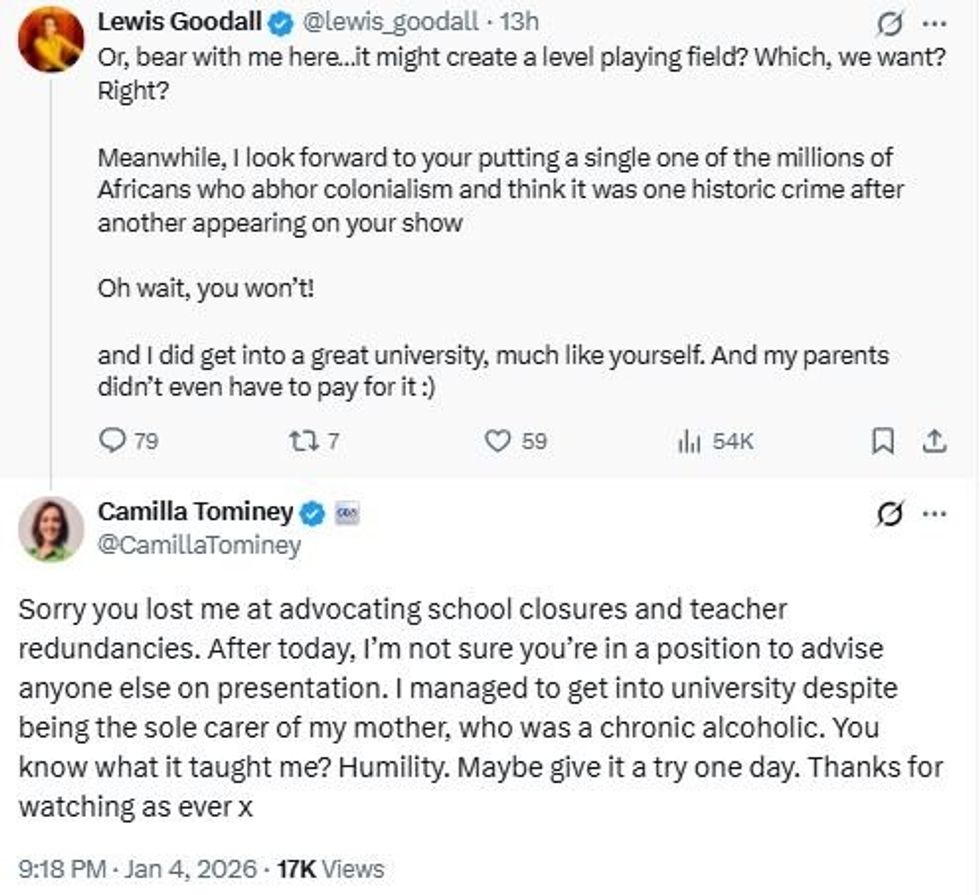This screenshot has width=980, height=895.
Task: Click the 13h timestamp
Action: tap(519, 20)
